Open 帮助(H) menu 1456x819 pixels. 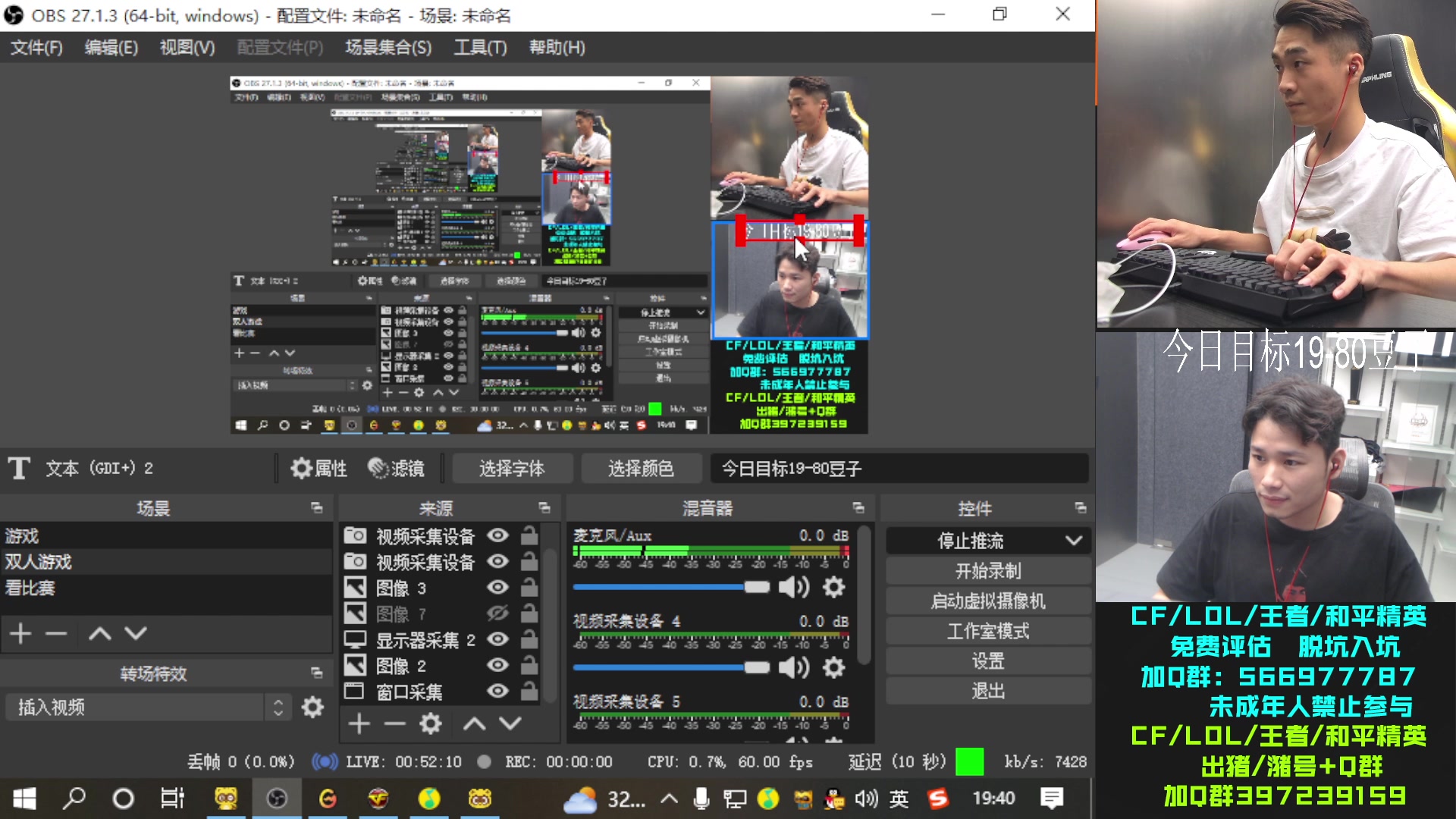point(557,48)
